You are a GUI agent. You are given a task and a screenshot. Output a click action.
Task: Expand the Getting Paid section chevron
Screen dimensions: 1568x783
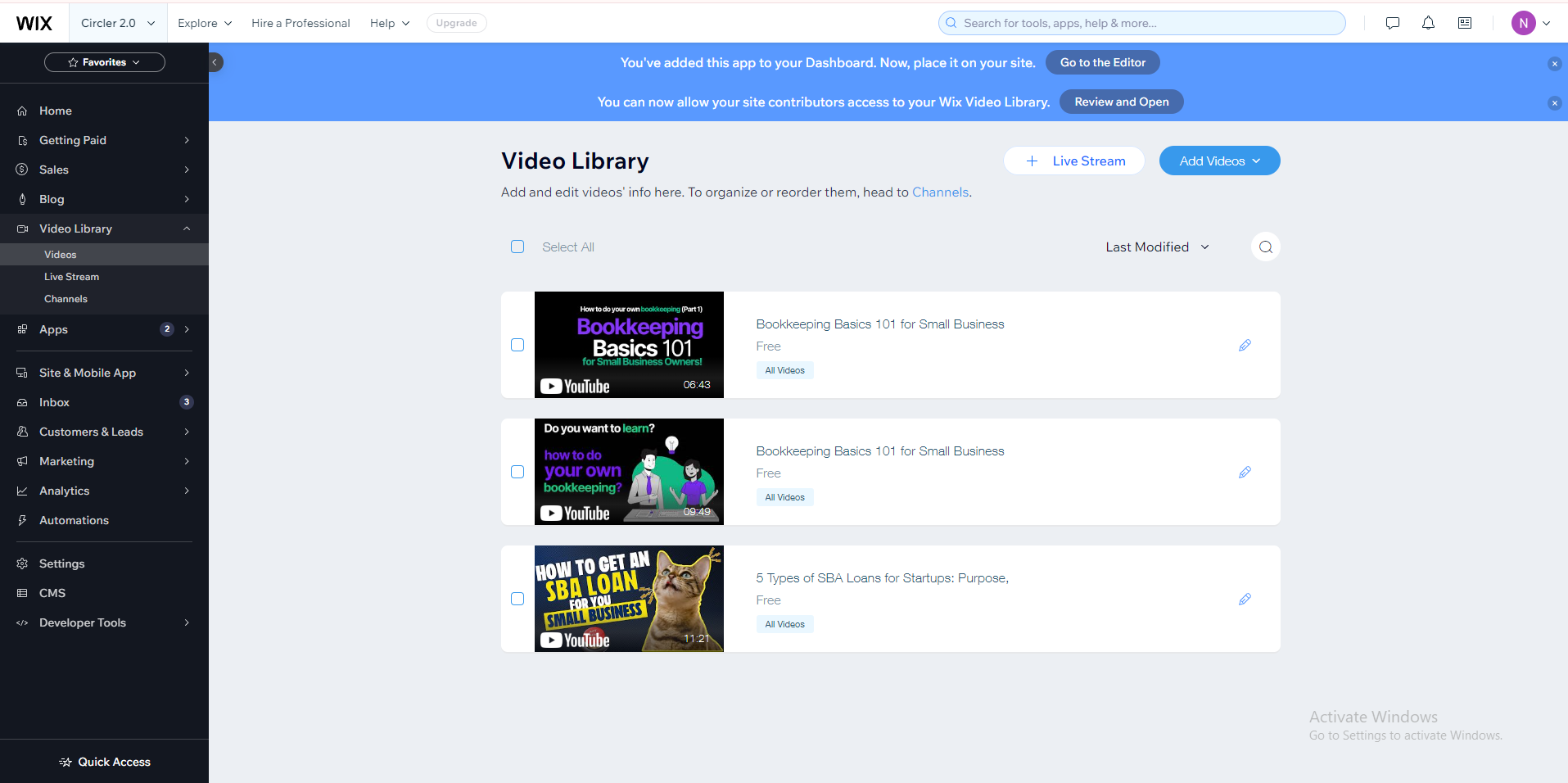(x=187, y=140)
